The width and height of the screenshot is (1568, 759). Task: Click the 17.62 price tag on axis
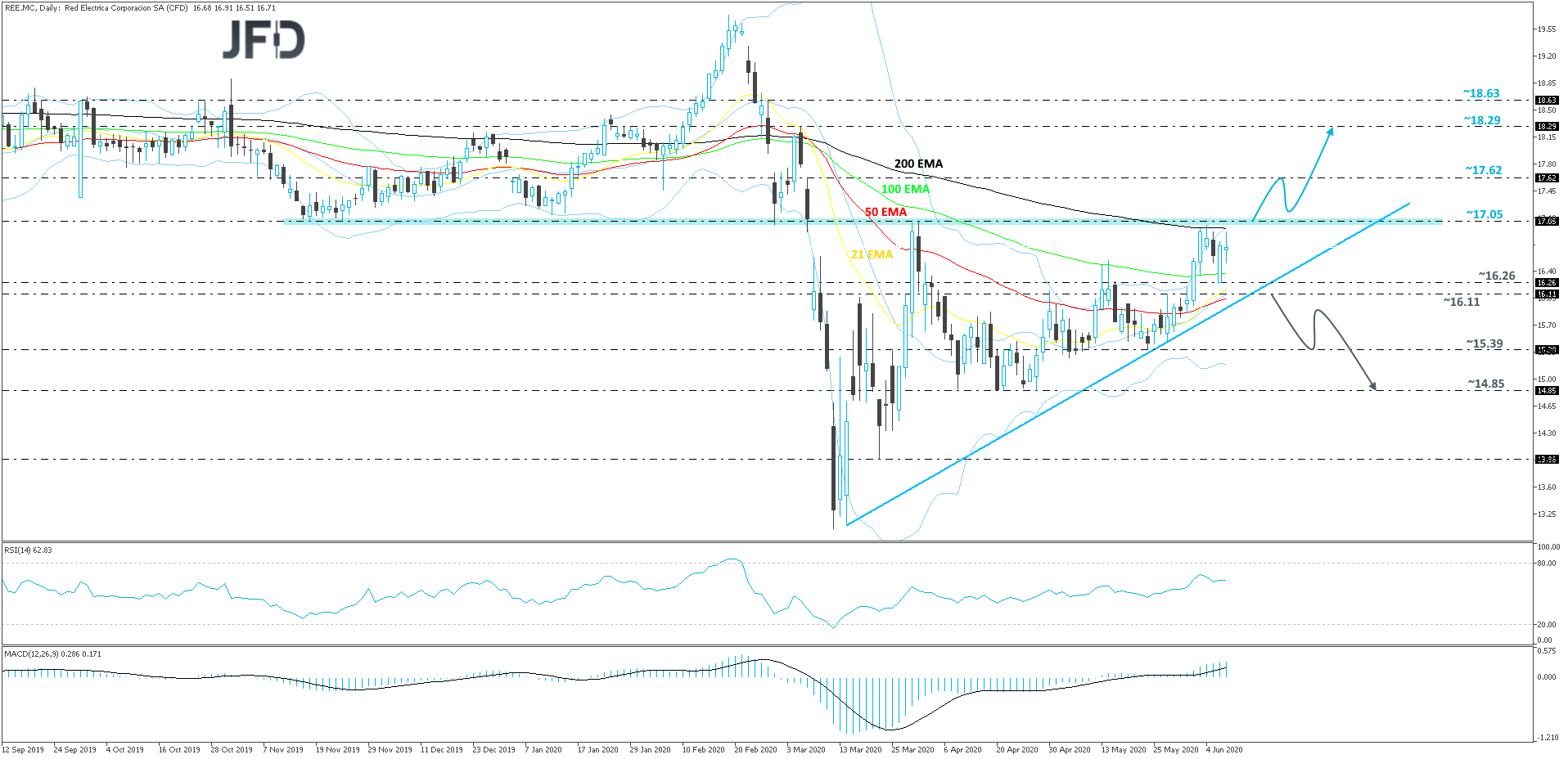coord(1546,177)
